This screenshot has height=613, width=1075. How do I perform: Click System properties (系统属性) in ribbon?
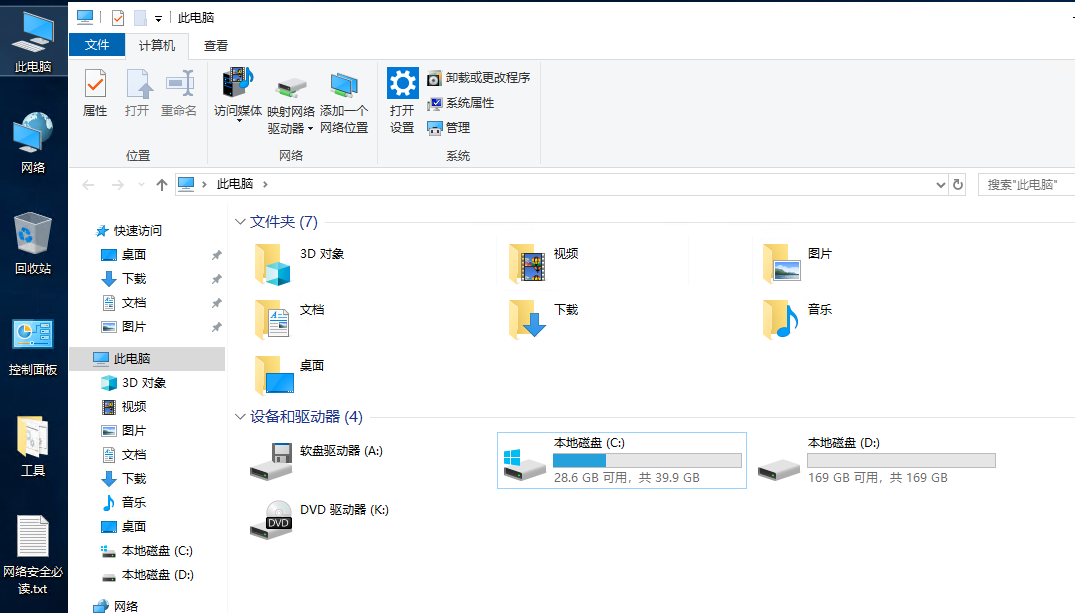[460, 103]
